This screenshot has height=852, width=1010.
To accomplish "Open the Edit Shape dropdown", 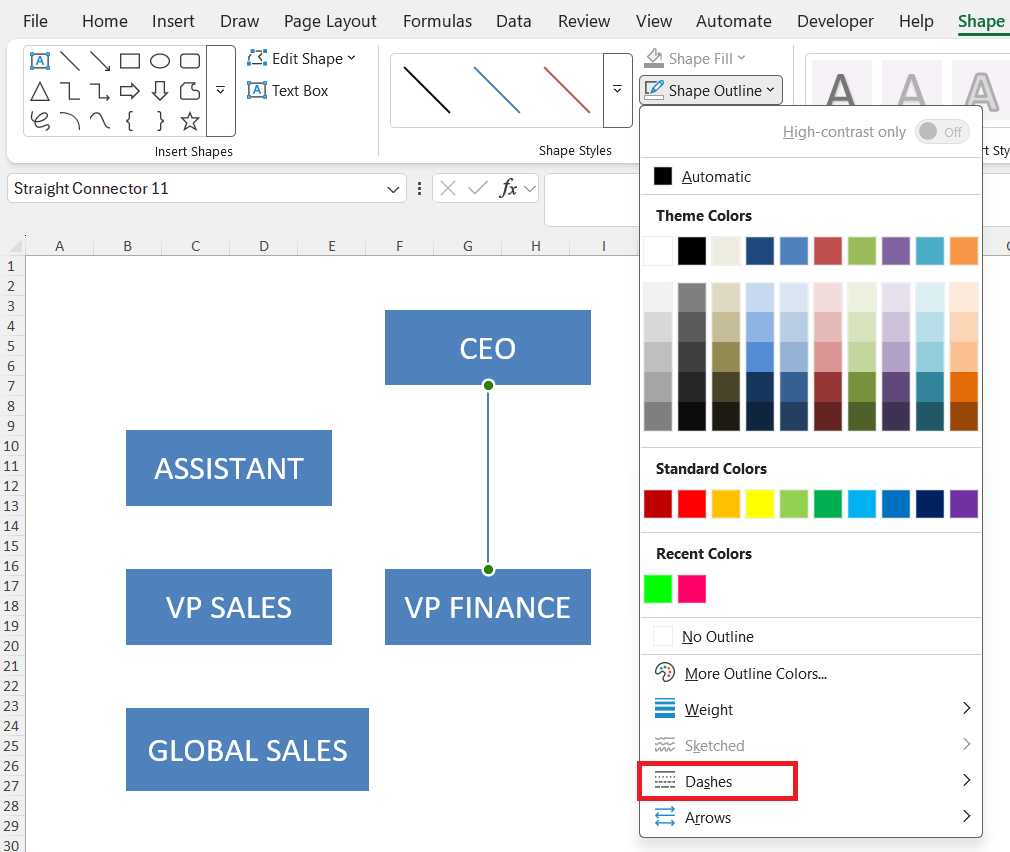I will tap(301, 59).
